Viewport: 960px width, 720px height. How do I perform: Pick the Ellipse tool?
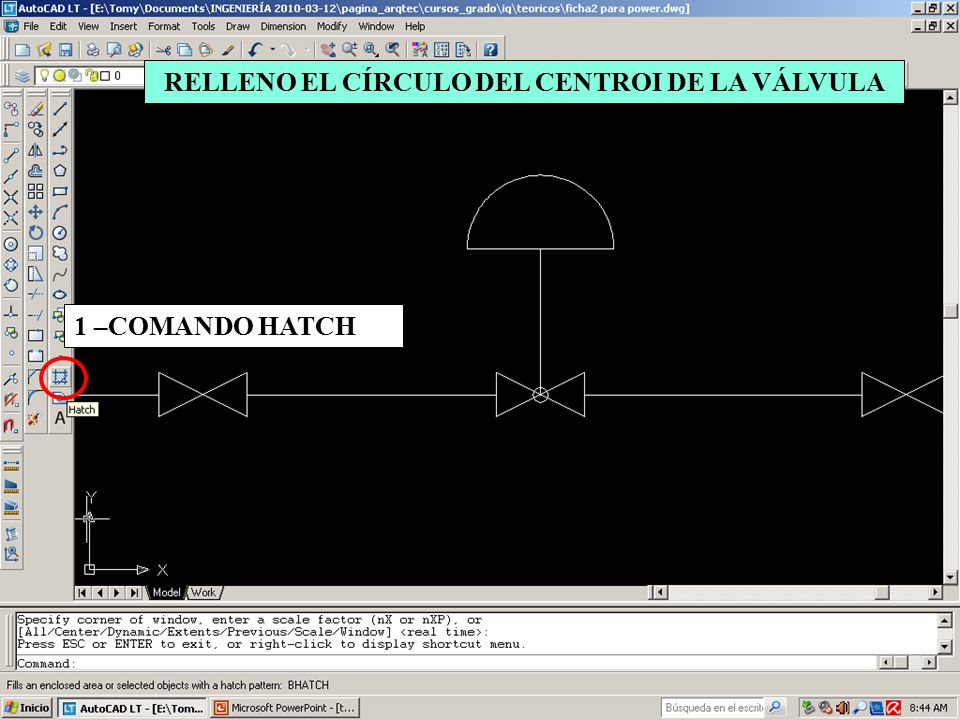pos(60,294)
